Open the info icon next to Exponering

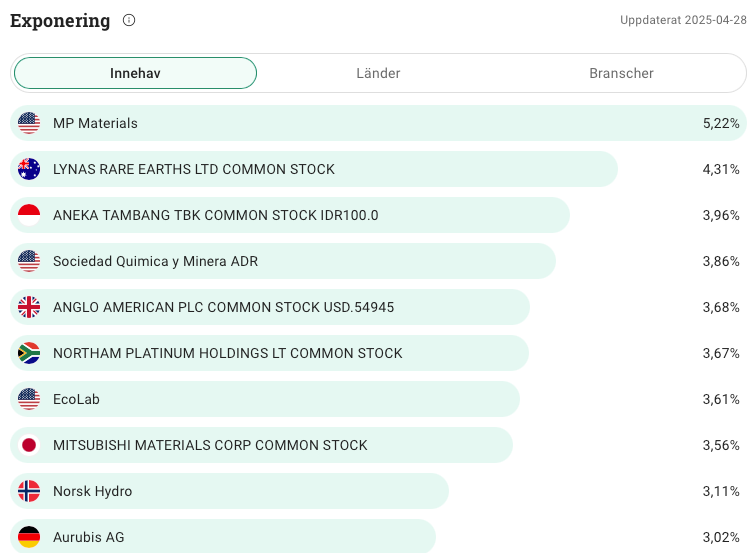[129, 20]
